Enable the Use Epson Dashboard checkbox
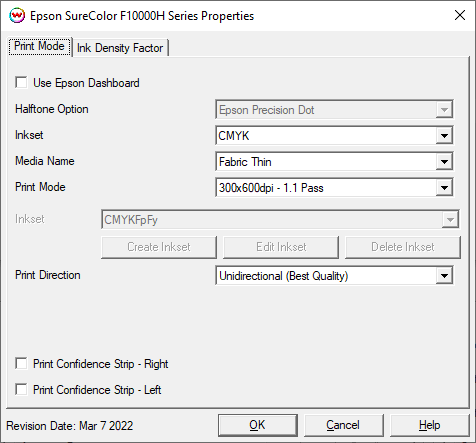The image size is (476, 443). (21, 83)
